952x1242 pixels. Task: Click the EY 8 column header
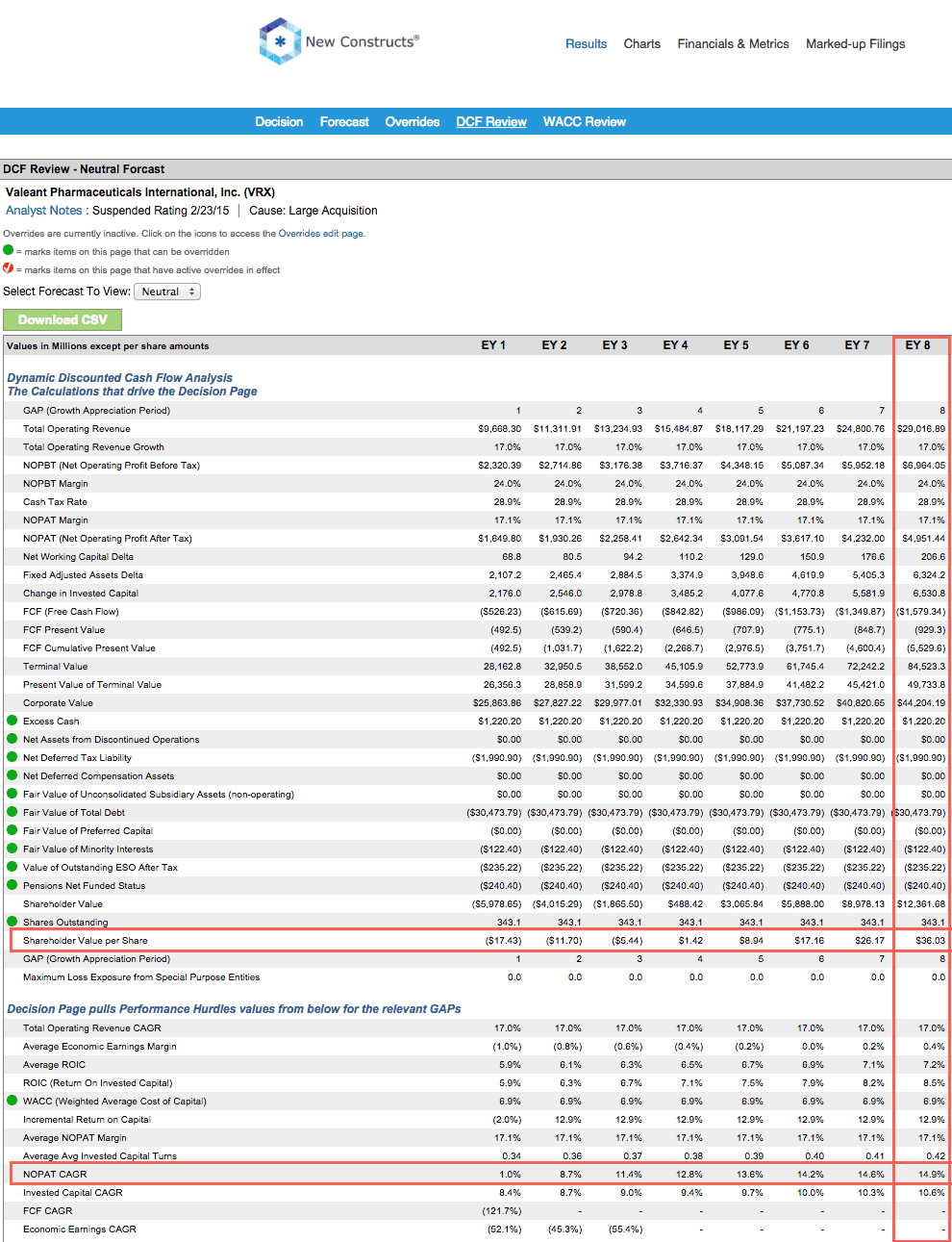[x=917, y=345]
